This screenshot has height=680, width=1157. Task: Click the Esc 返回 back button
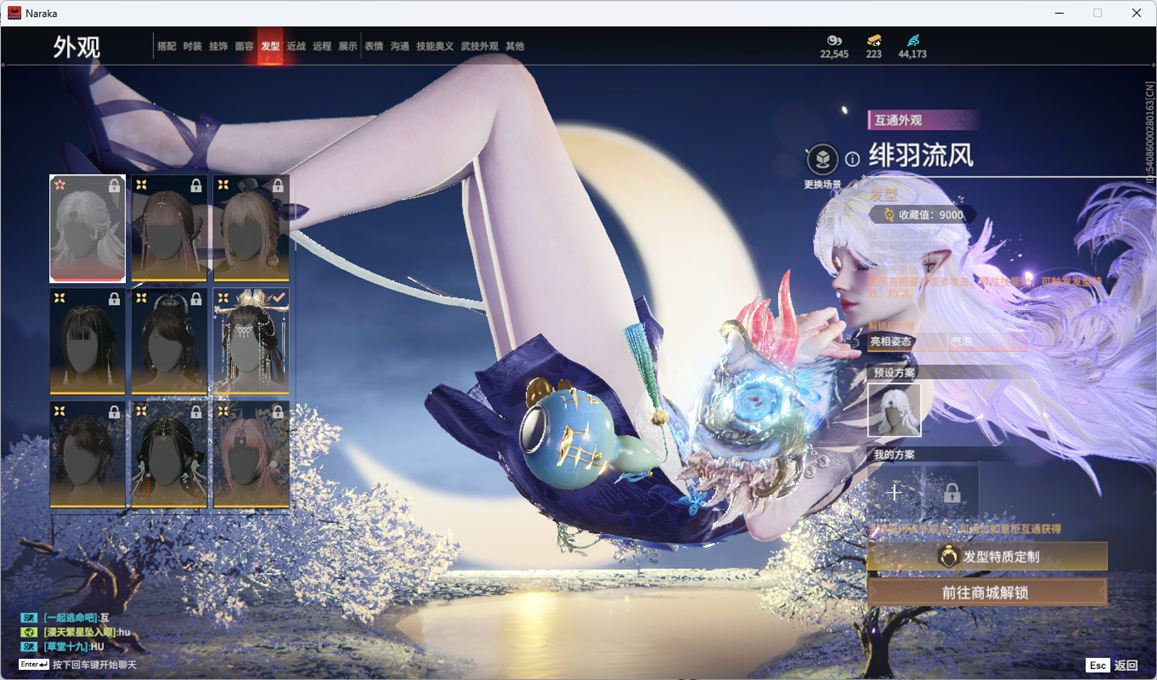[x=1113, y=665]
